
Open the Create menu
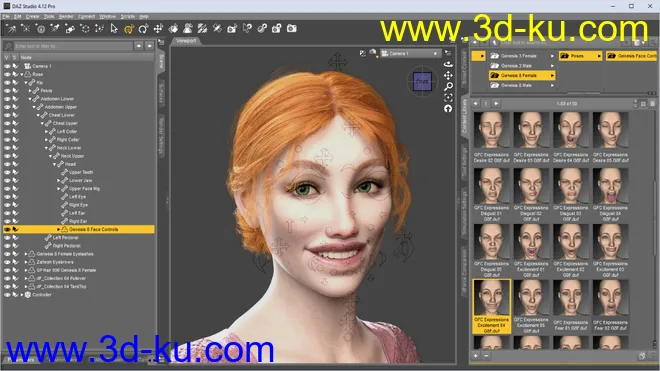tap(32, 16)
